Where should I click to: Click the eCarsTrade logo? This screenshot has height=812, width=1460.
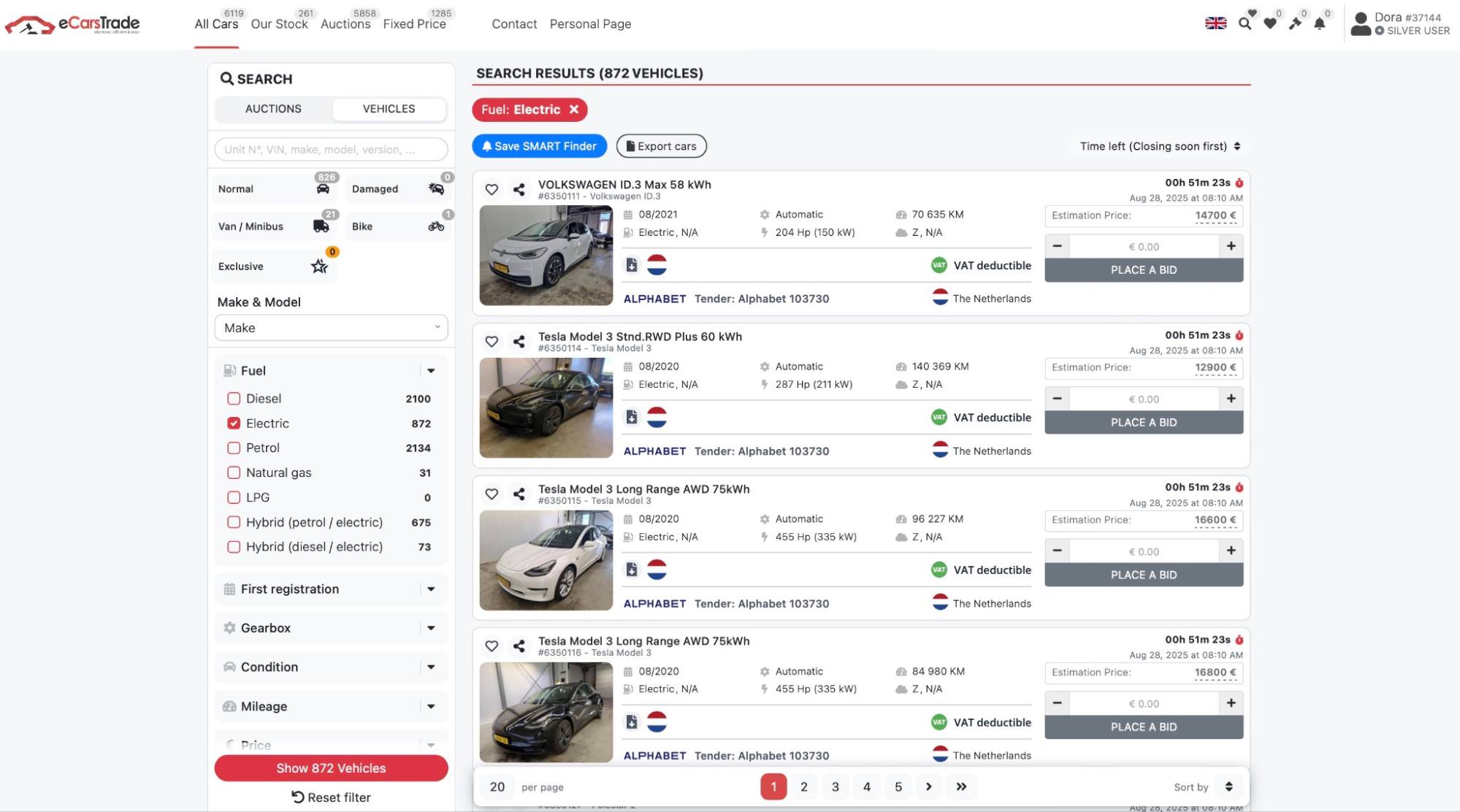pos(72,24)
